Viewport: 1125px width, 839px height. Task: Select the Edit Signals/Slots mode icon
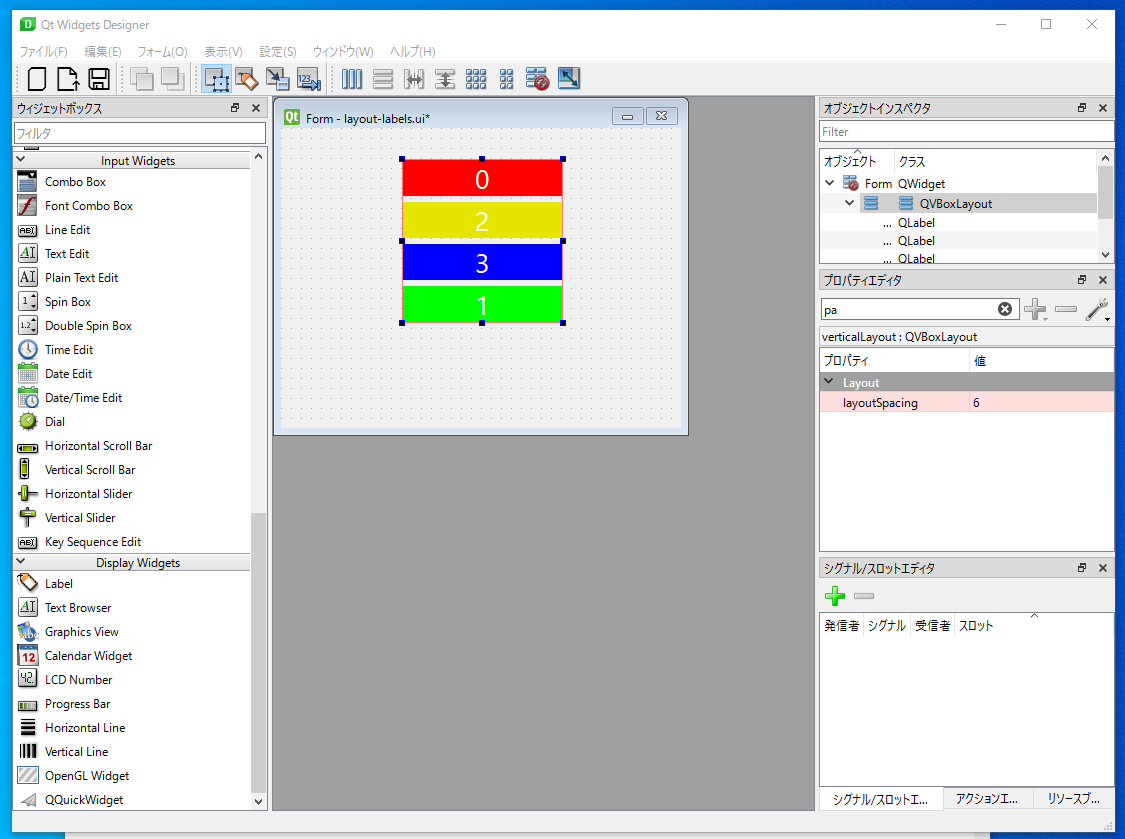(247, 79)
